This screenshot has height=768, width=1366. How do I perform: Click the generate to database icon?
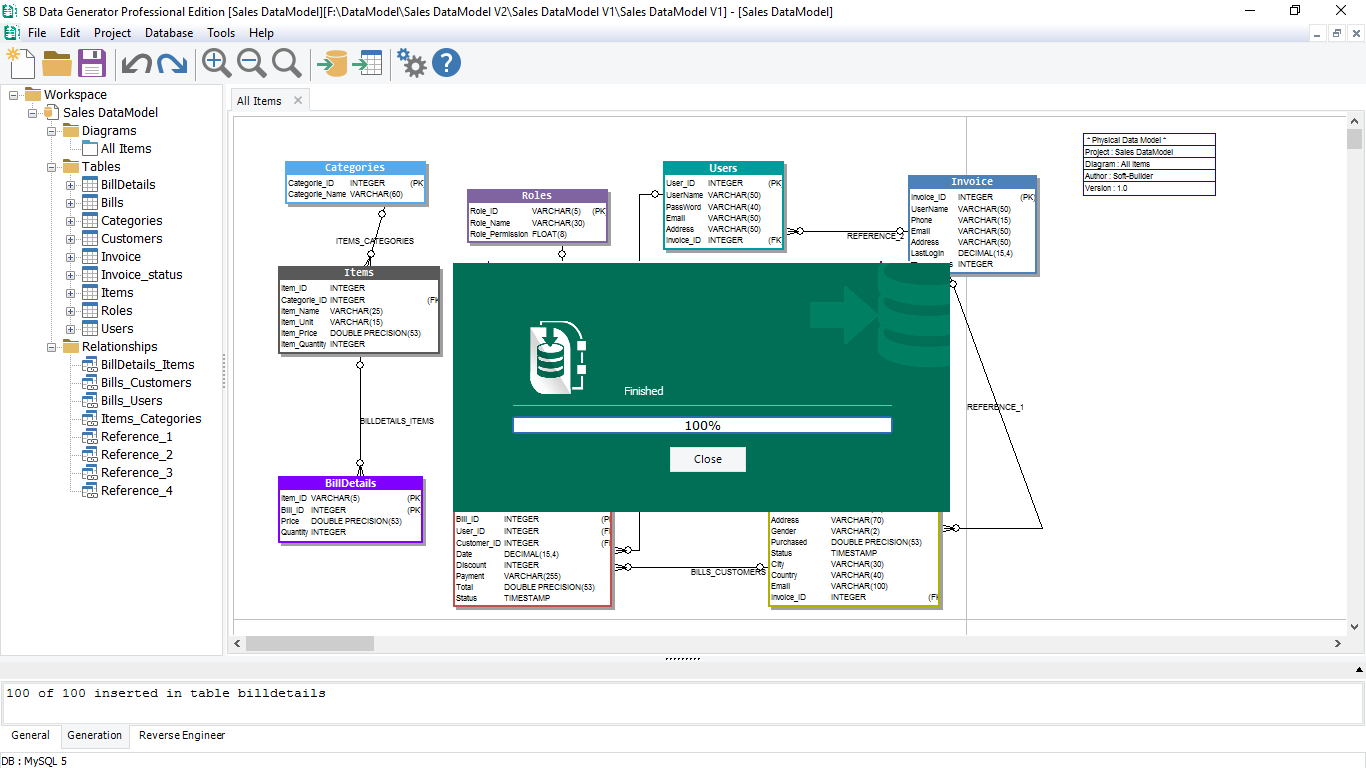coord(331,64)
